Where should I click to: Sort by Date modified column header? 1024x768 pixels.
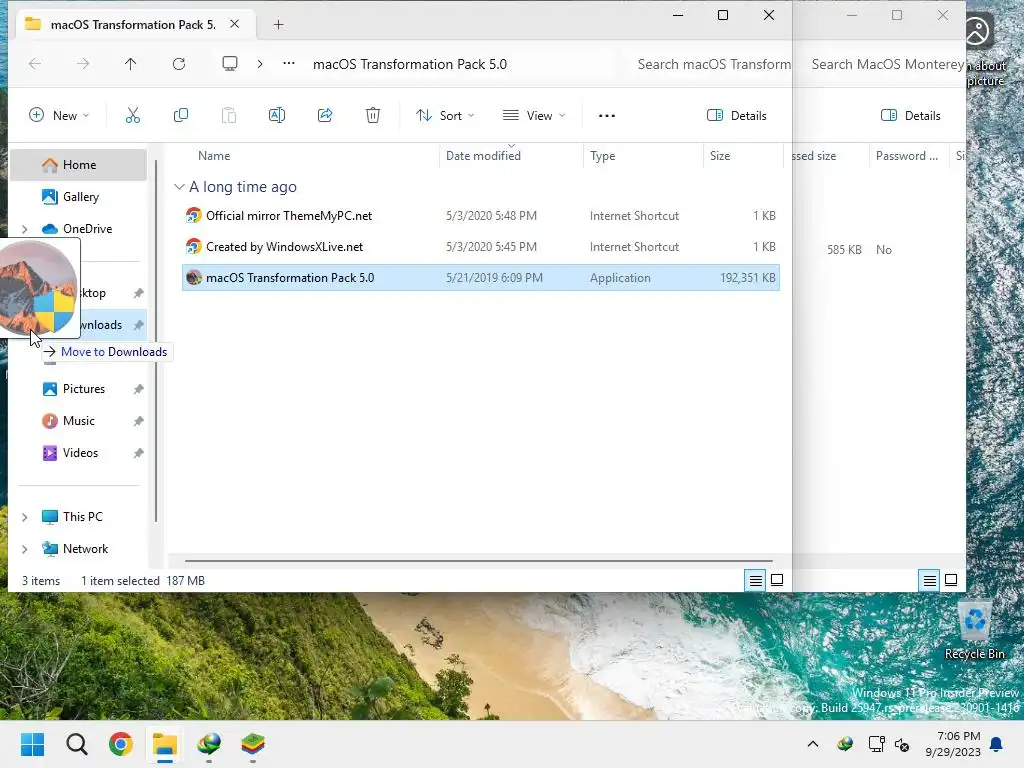483,155
